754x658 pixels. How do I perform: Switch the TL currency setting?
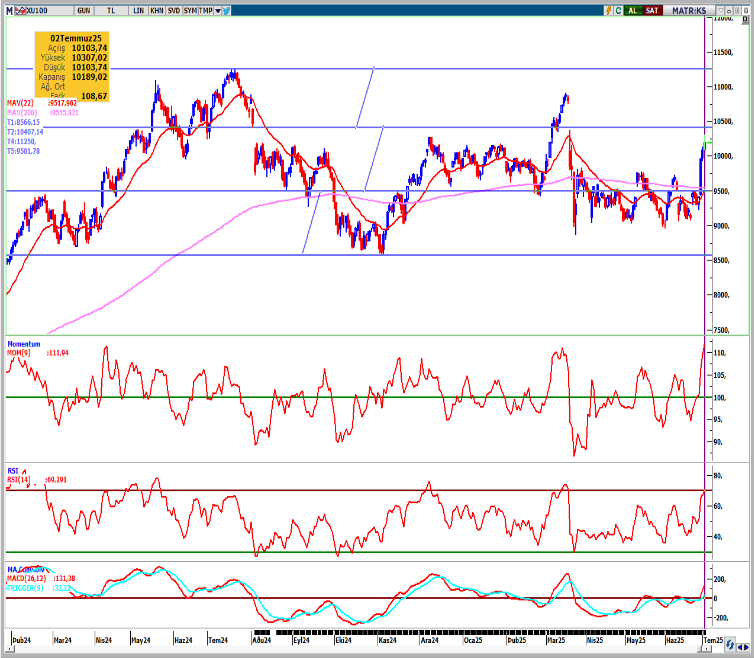tap(111, 10)
